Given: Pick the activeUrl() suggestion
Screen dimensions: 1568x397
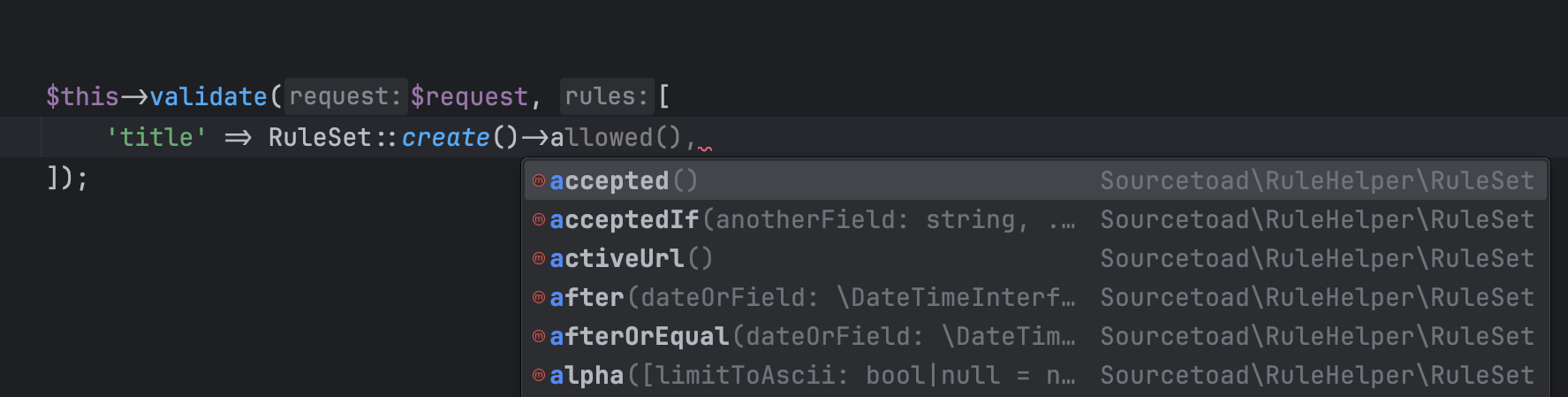Looking at the screenshot, I should [x=1035, y=259].
